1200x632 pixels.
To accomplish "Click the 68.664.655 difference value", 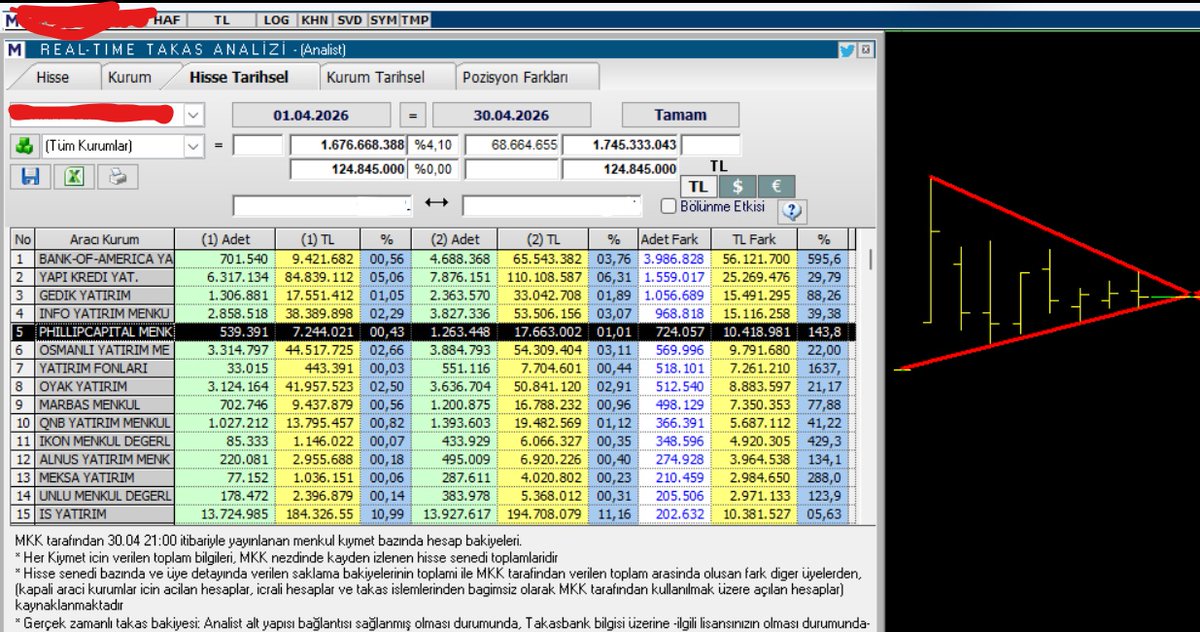I will point(512,145).
